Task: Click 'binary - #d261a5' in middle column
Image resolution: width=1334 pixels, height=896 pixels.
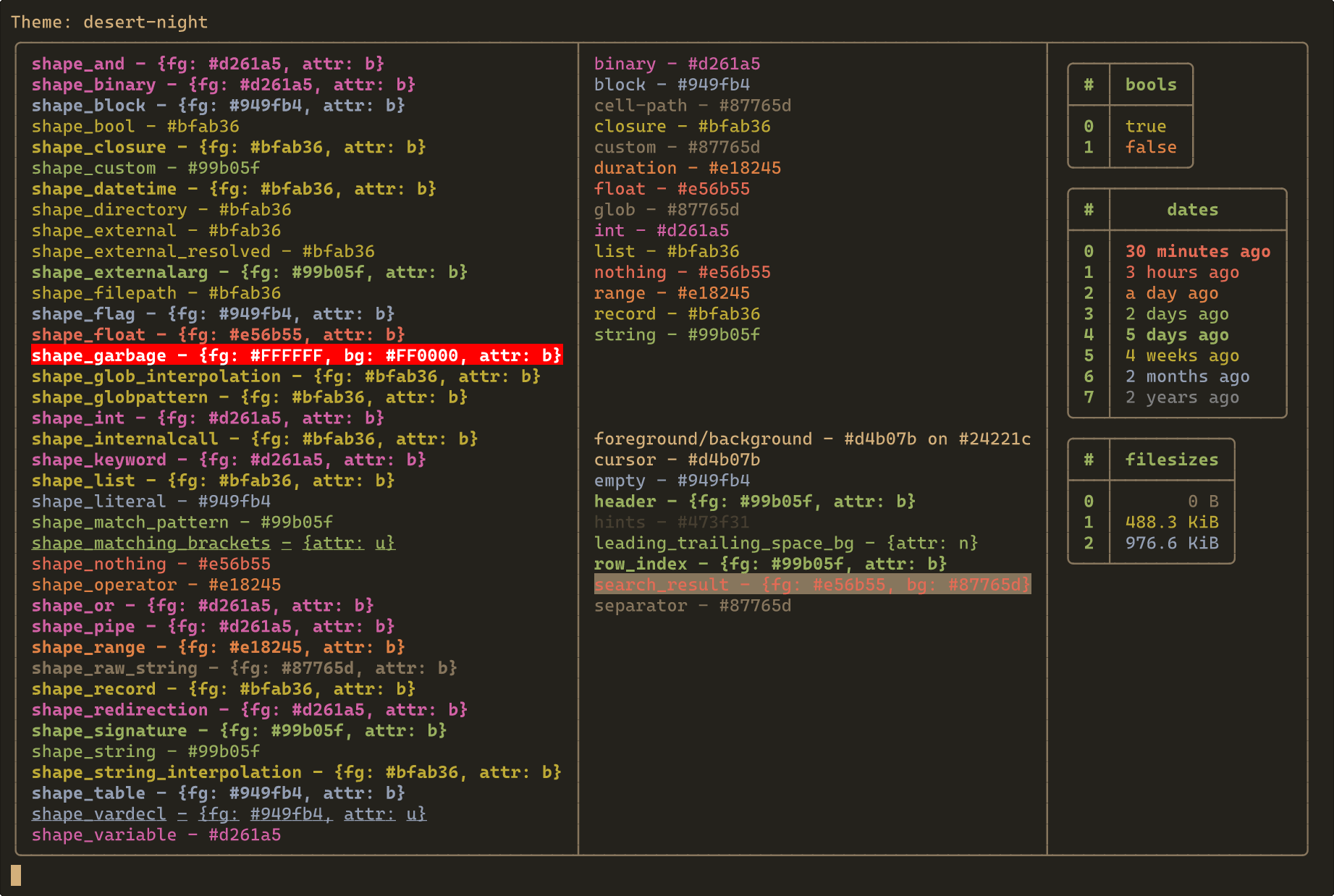Action: click(677, 64)
